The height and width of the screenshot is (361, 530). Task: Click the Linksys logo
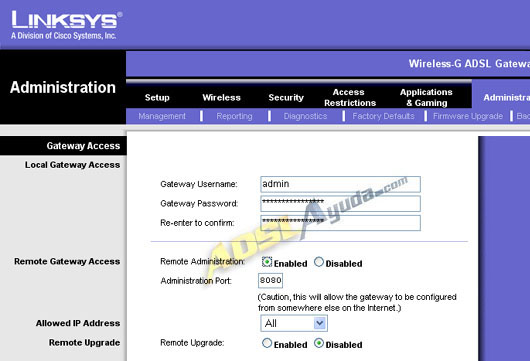tap(67, 25)
